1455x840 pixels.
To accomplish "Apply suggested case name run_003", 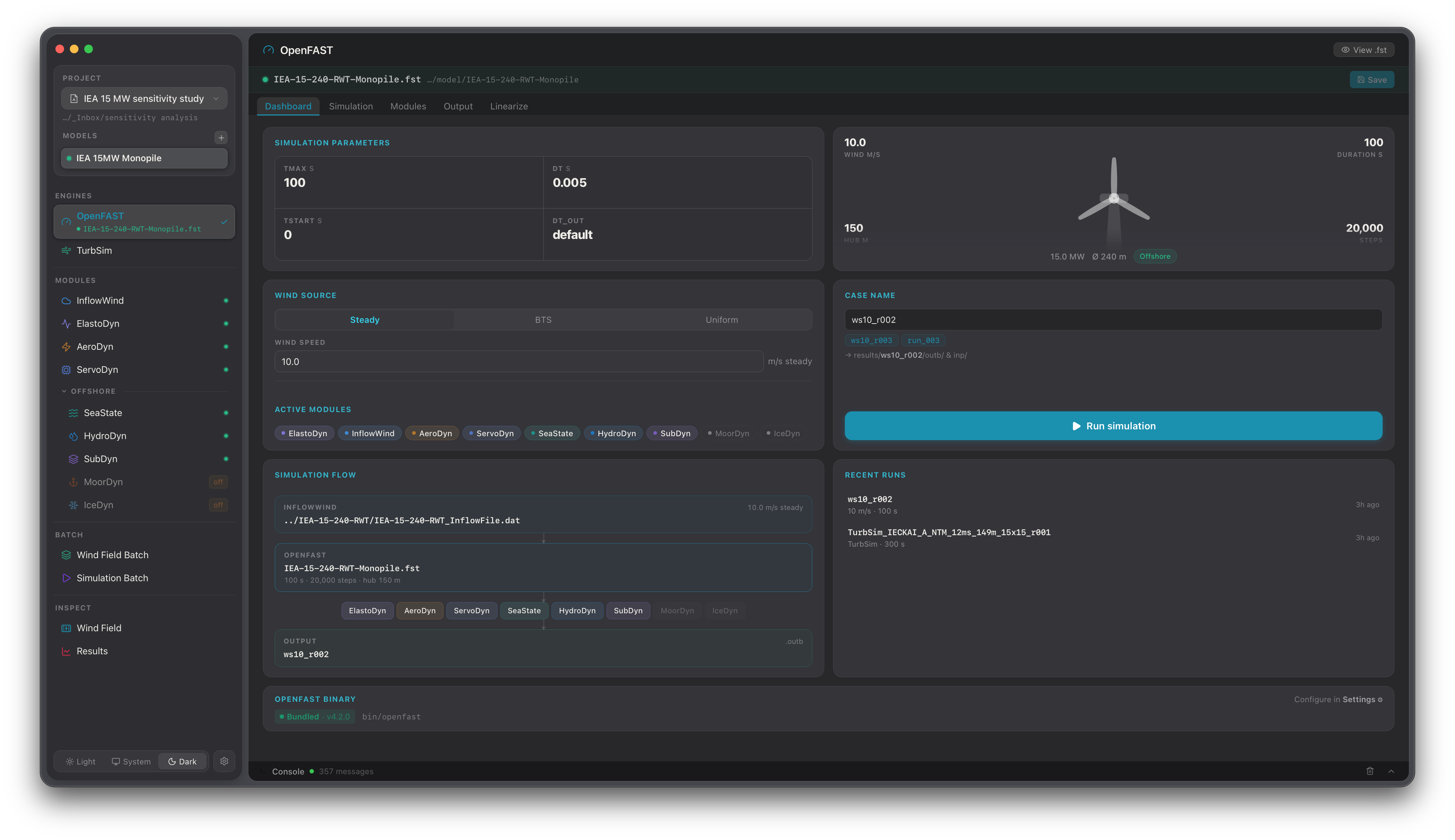I will tap(923, 340).
